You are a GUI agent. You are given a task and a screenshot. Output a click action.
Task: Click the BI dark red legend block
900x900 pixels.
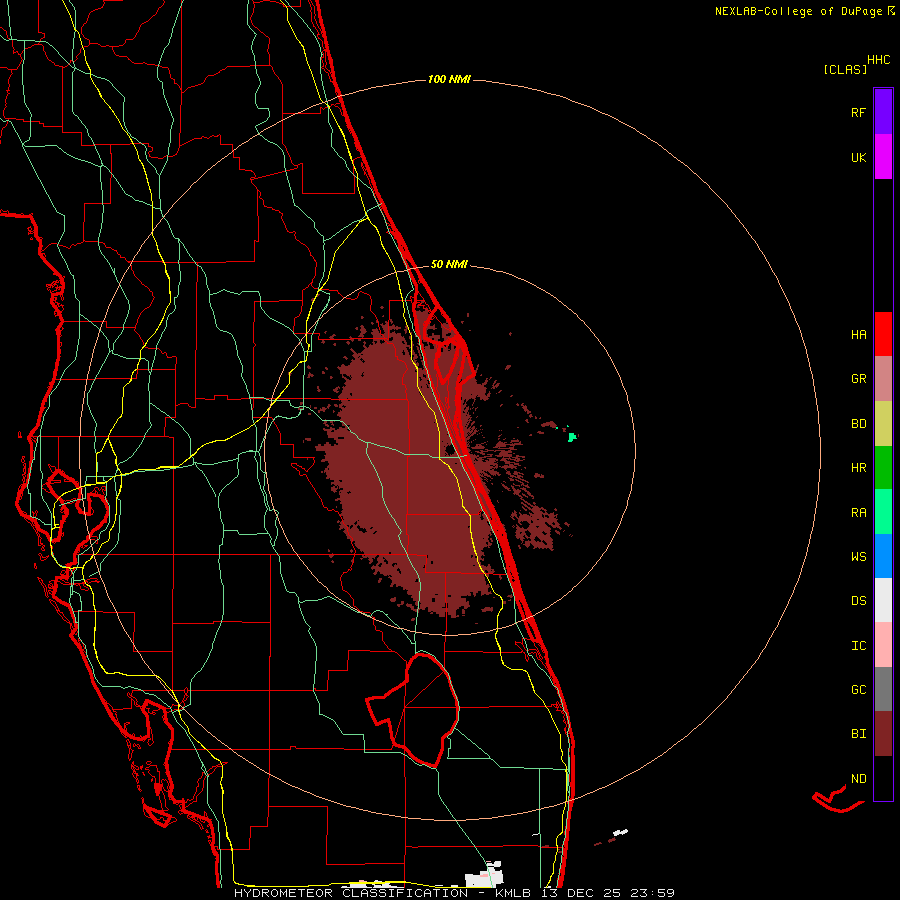pyautogui.click(x=883, y=734)
